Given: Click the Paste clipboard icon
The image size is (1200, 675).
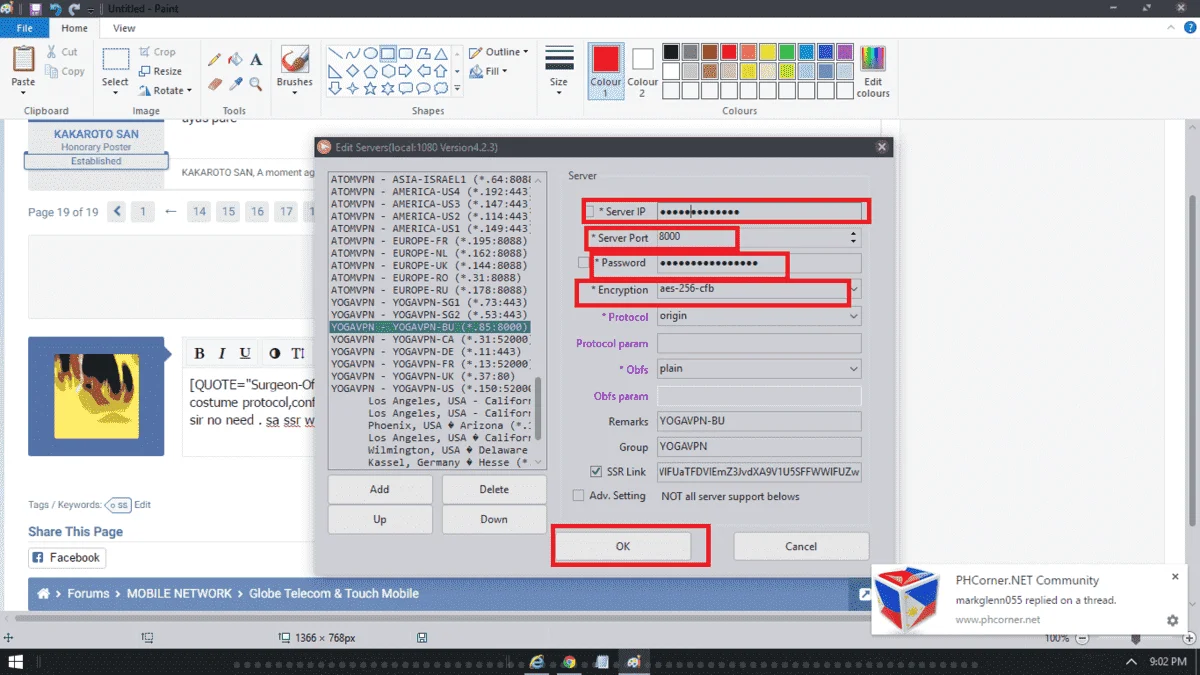Looking at the screenshot, I should click(x=23, y=58).
